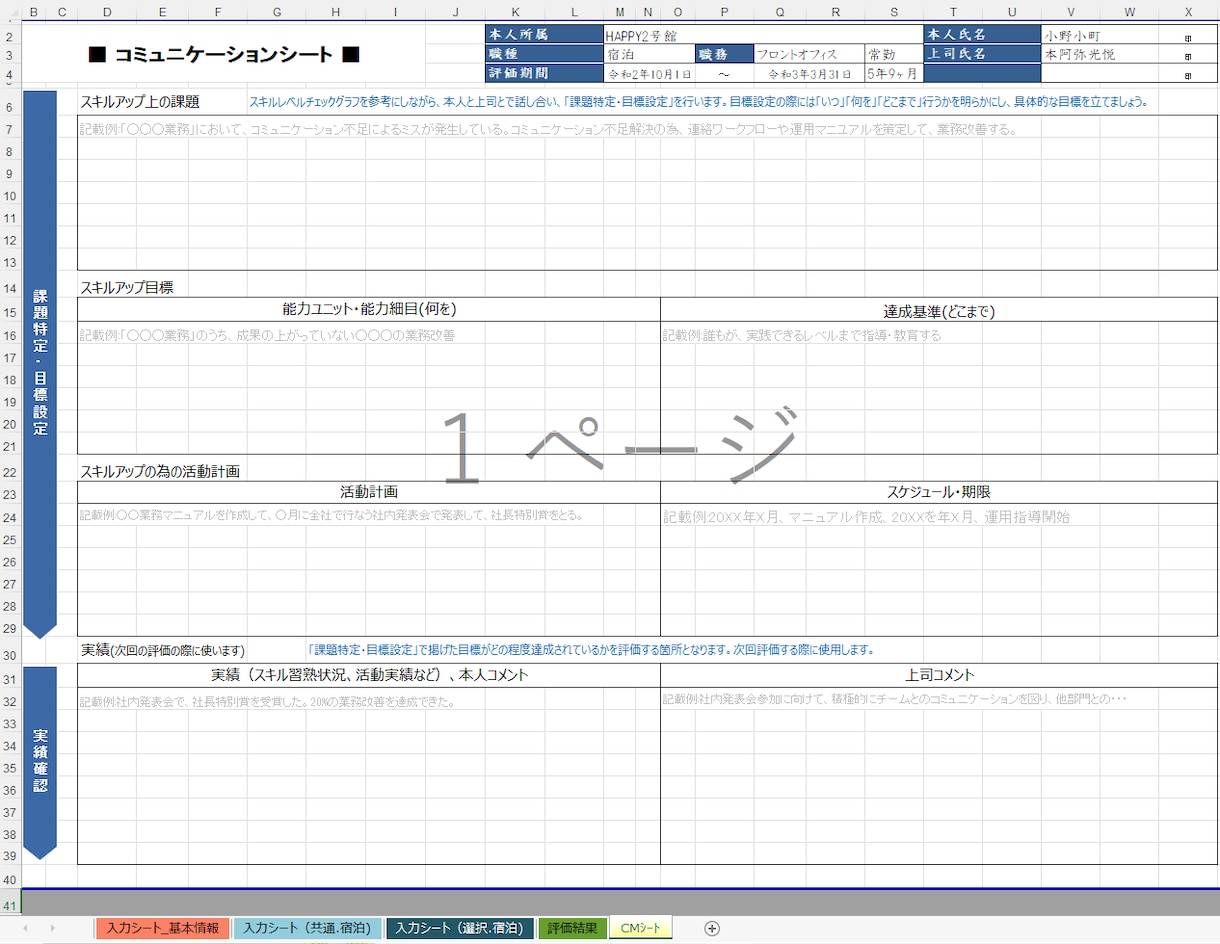
Task: Click the 上司コメント entry area
Action: [939, 775]
